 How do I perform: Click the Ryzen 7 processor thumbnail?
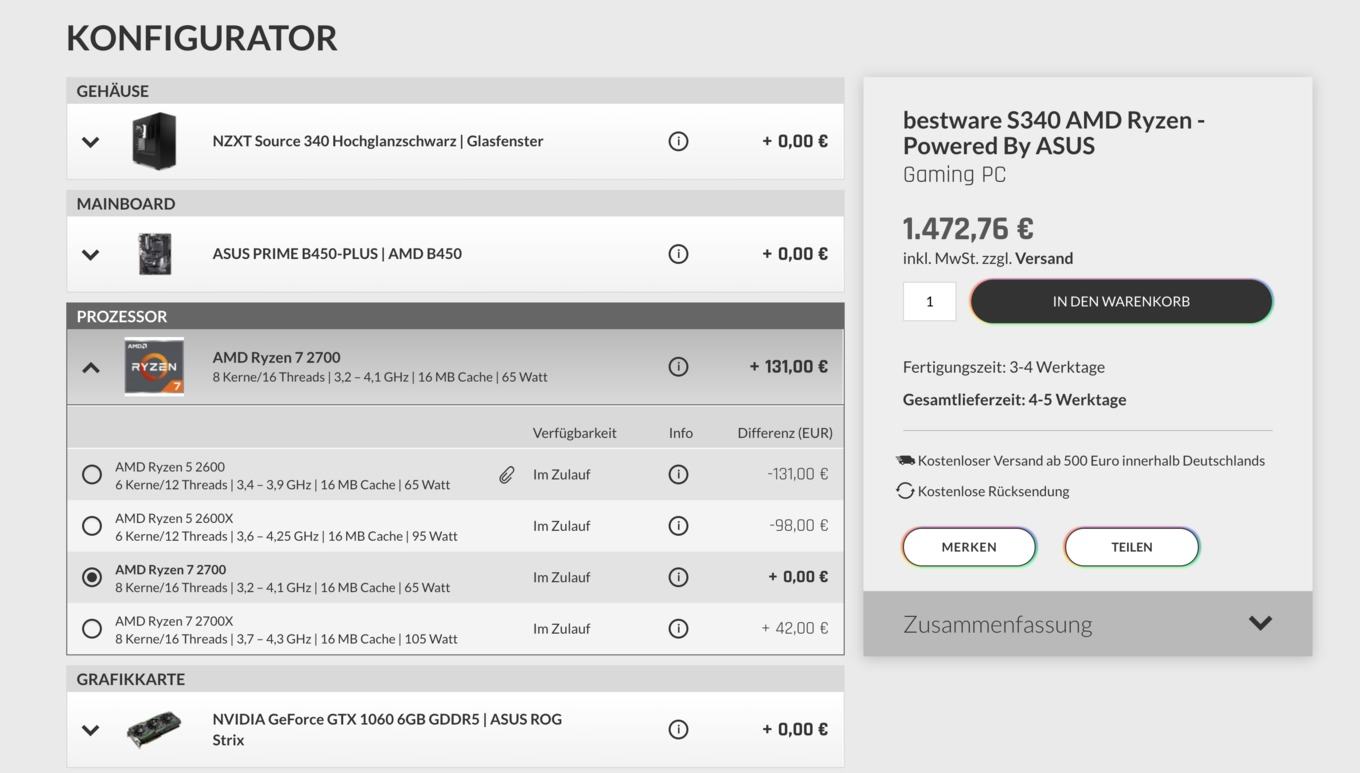tap(154, 367)
